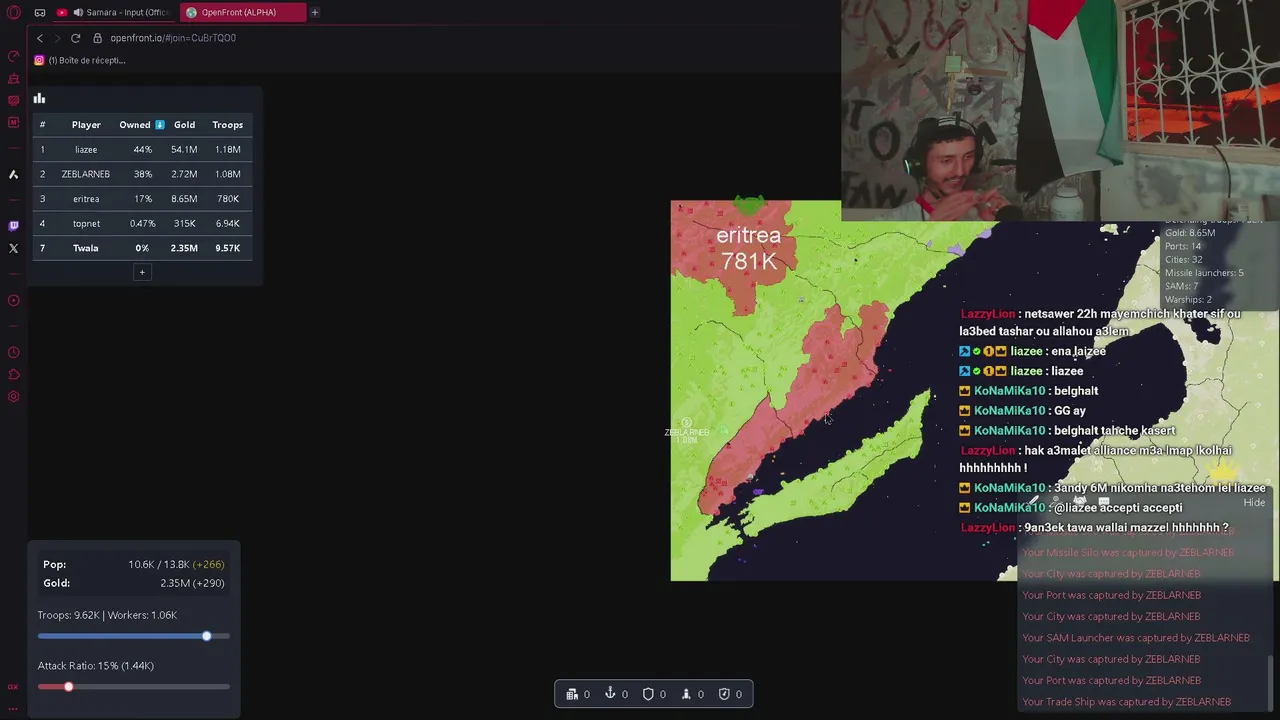Click the Pop: 10.6K / 13.8K value
The height and width of the screenshot is (720, 1280).
(176, 564)
